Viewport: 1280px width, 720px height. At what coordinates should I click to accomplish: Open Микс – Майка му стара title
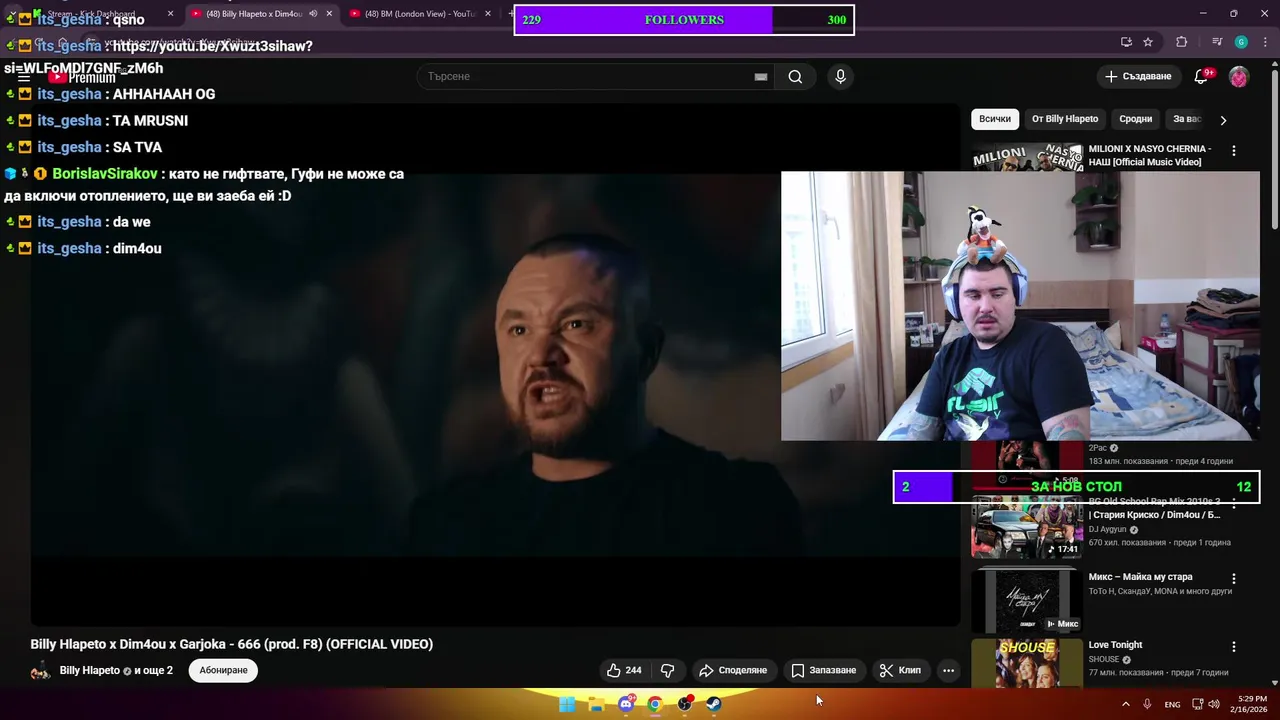pyautogui.click(x=1140, y=577)
